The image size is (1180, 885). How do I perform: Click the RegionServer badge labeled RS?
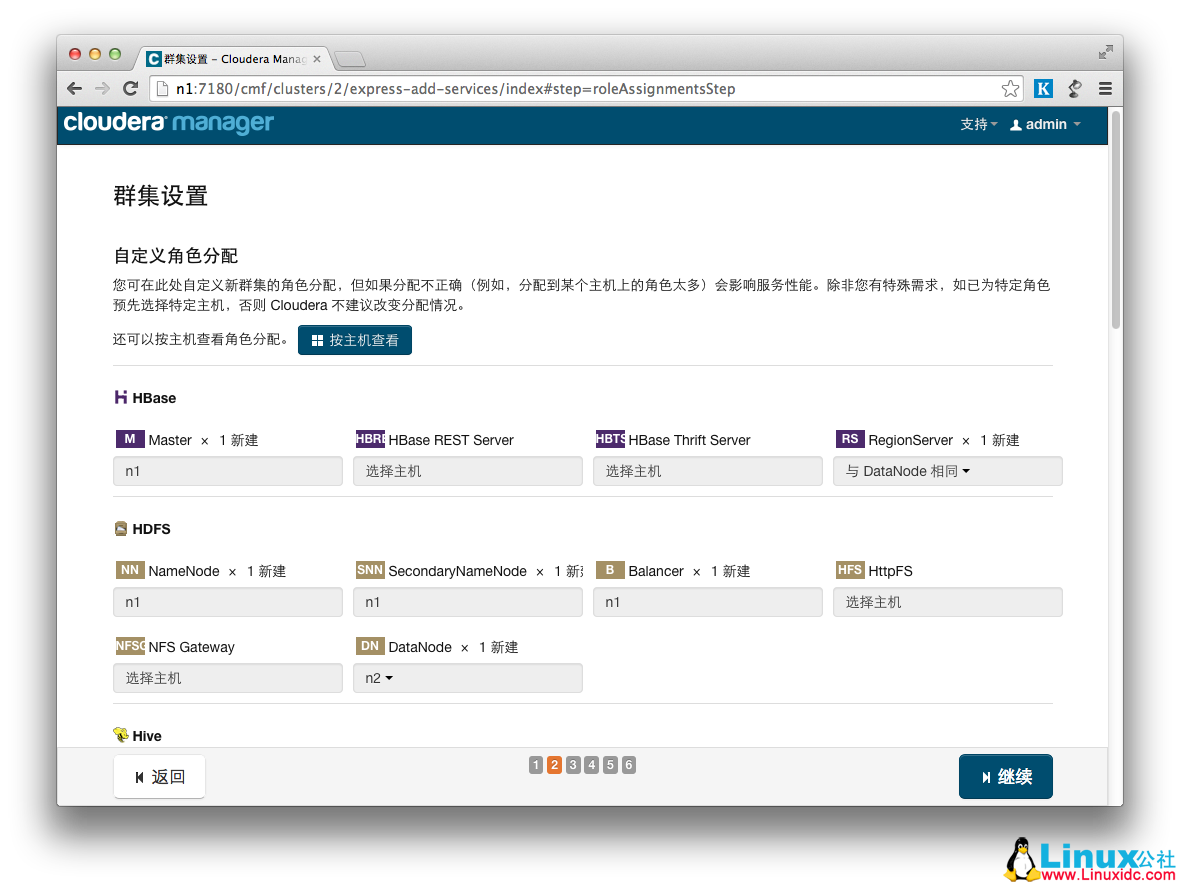coord(849,439)
